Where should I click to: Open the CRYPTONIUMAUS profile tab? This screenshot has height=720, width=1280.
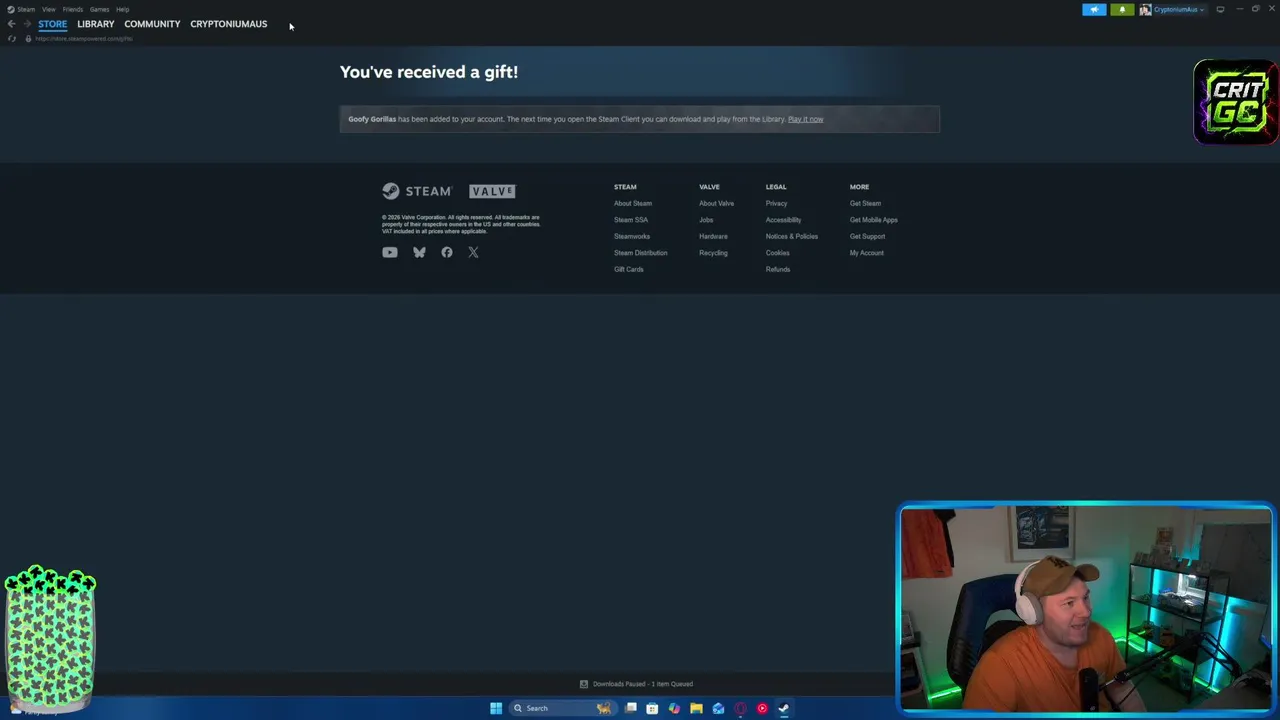(x=229, y=24)
